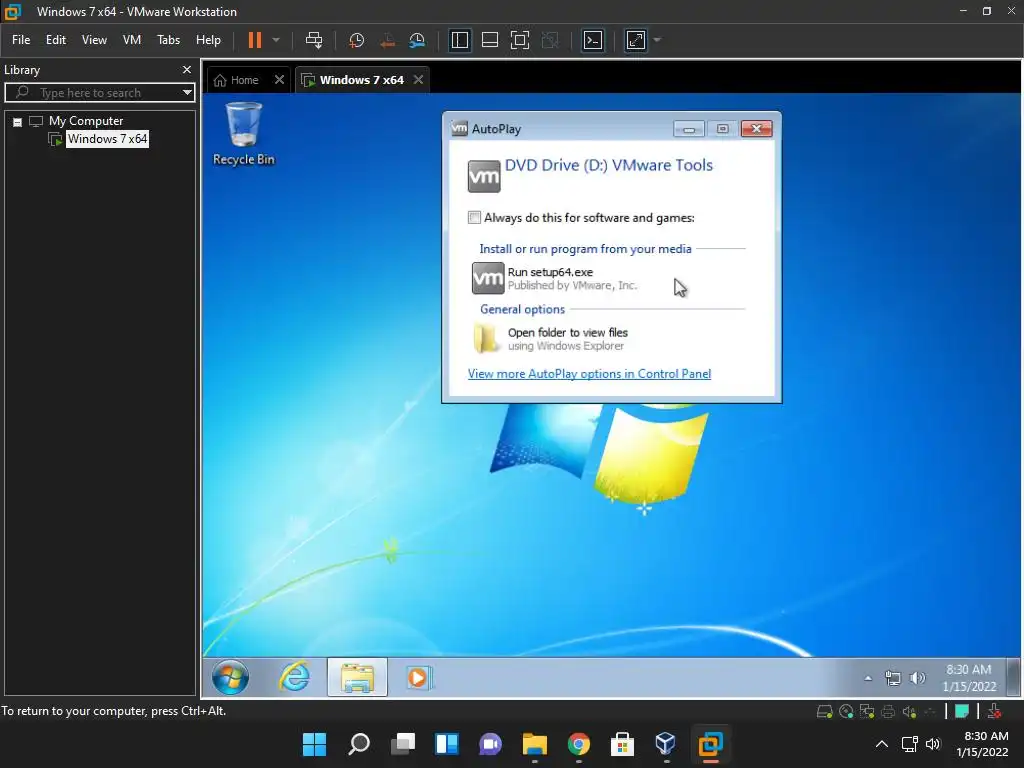Image resolution: width=1024 pixels, height=768 pixels.
Task: Open File Explorer from host taskbar
Action: (x=534, y=744)
